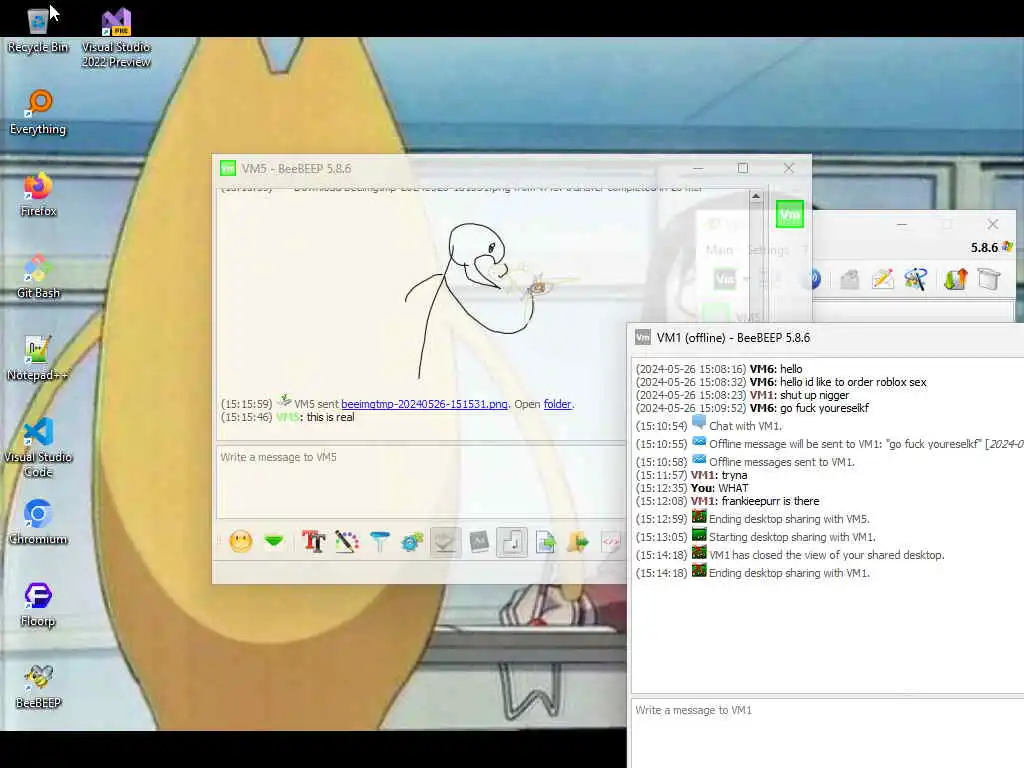The width and height of the screenshot is (1024, 768).
Task: Click the colorful logo next to 5.8.6
Action: pos(1008,247)
